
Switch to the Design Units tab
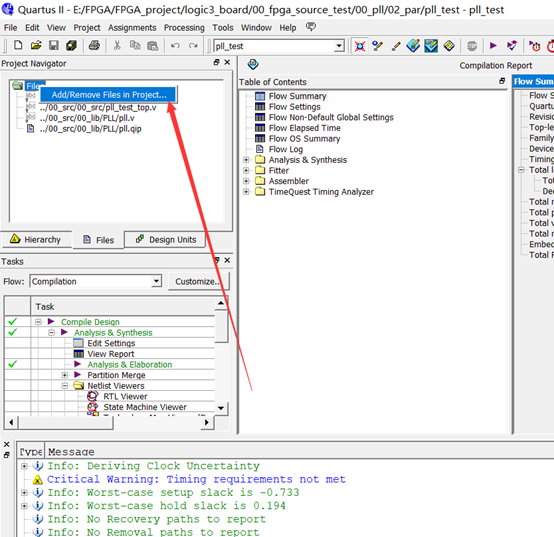pyautogui.click(x=166, y=240)
